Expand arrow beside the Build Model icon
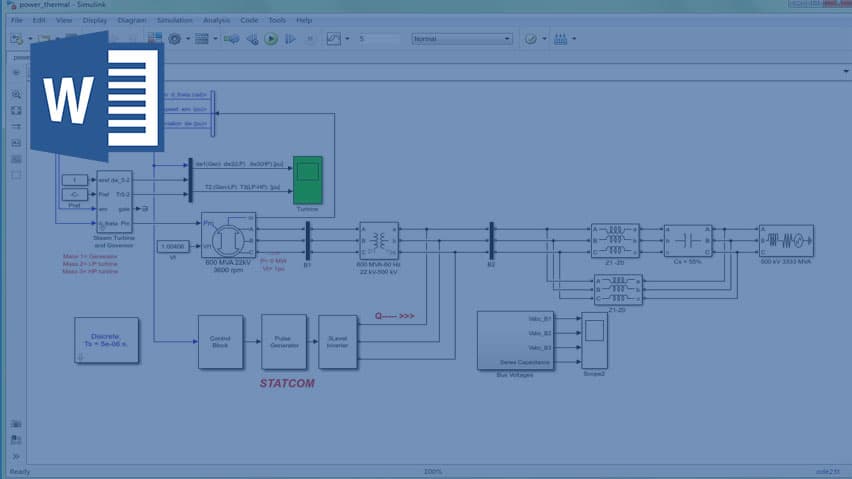The width and height of the screenshot is (852, 479). point(574,39)
